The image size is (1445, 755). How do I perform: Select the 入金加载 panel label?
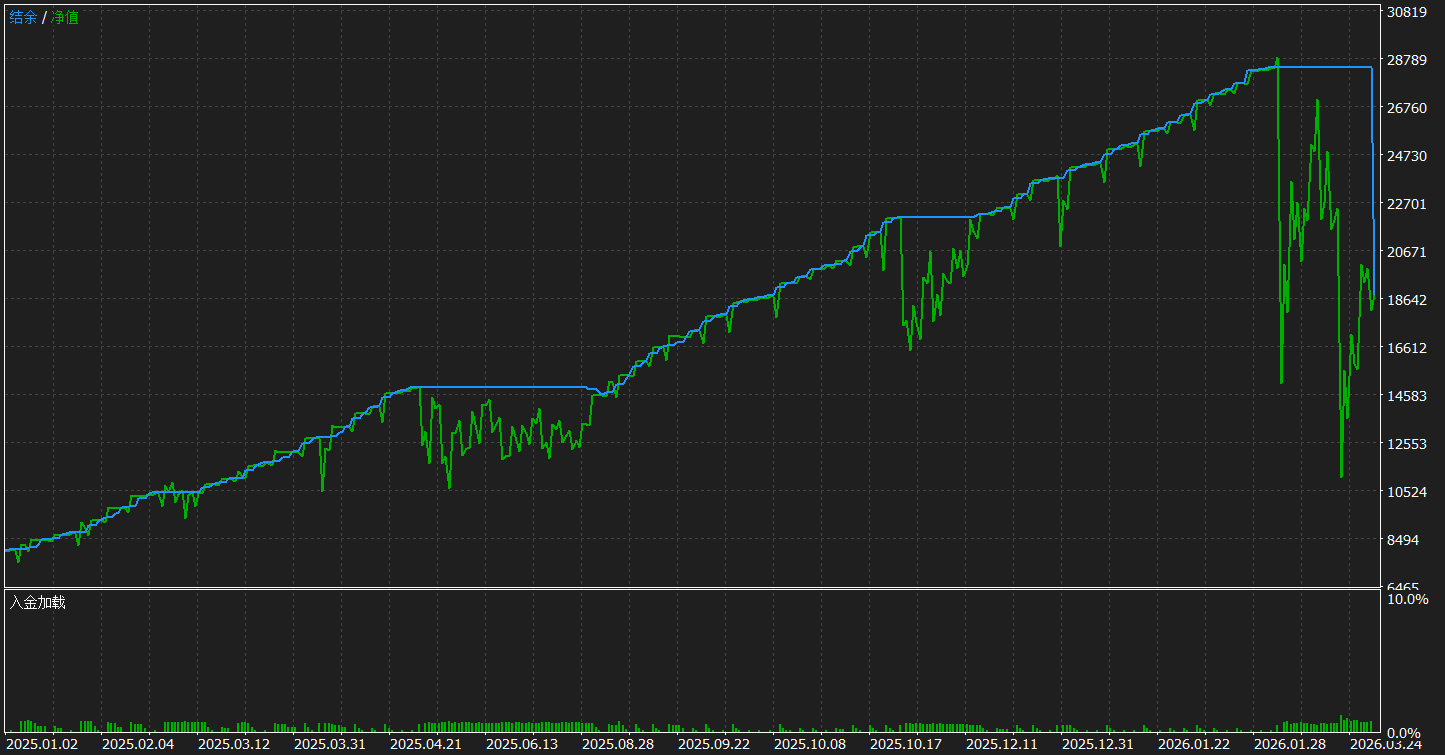pyautogui.click(x=37, y=602)
